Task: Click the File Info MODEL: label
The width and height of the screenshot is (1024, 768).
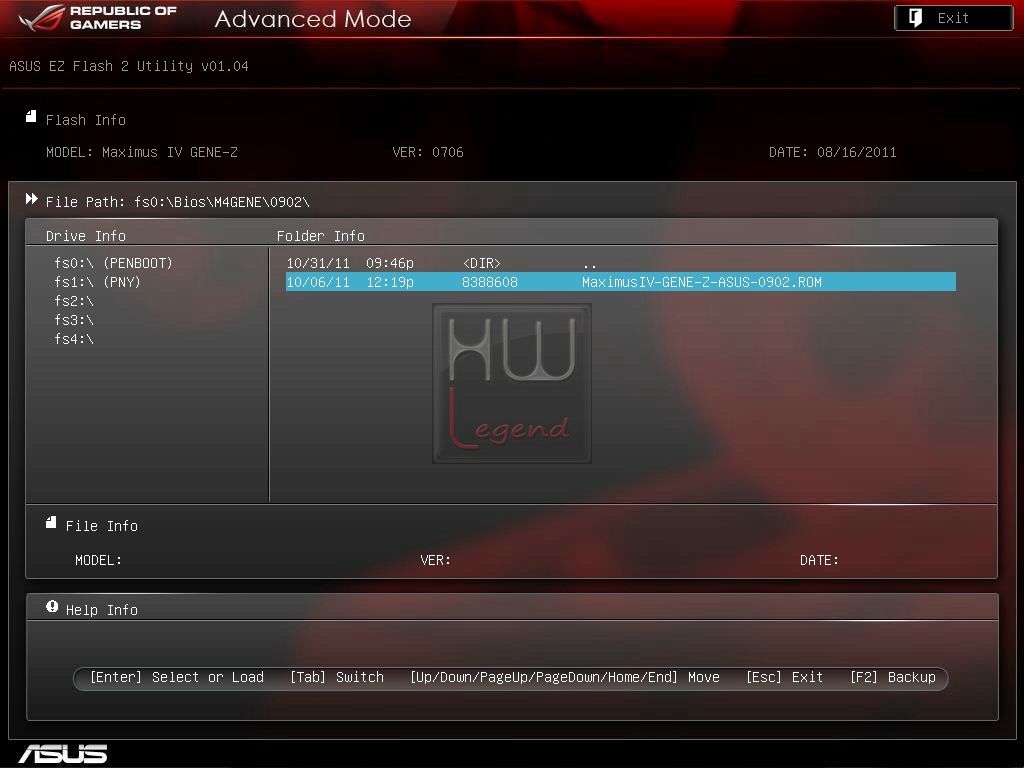Action: (99, 560)
